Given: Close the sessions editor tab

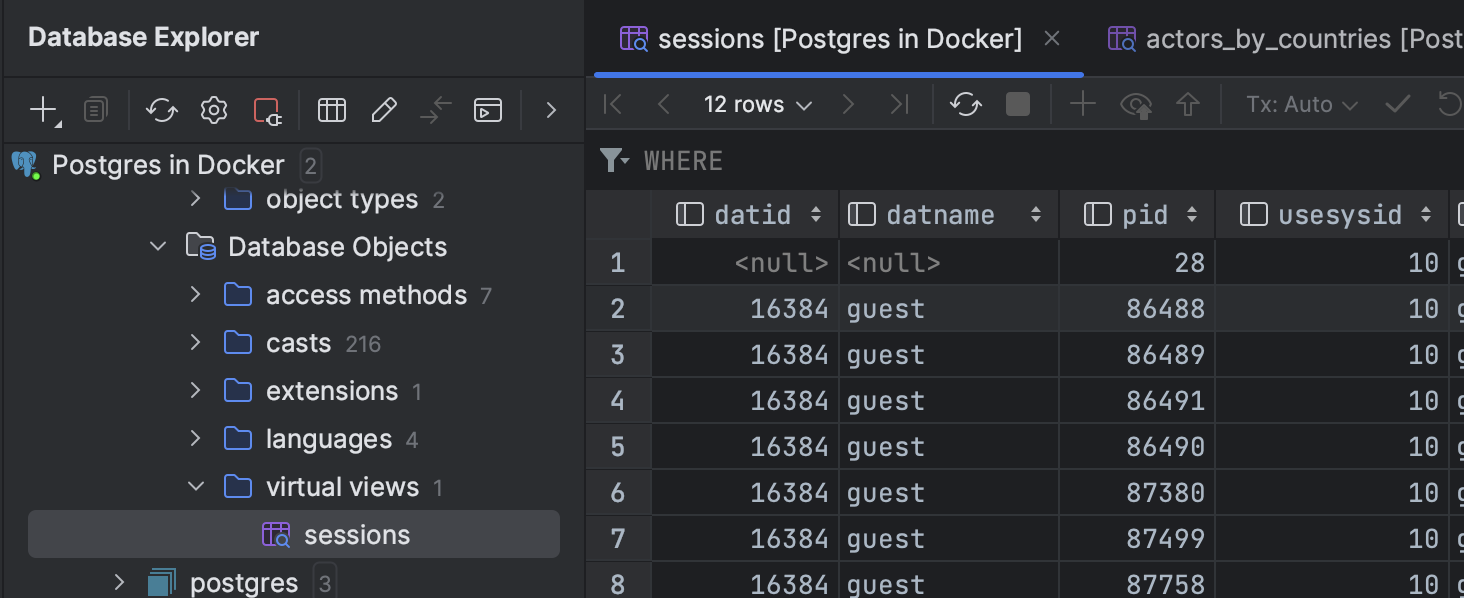Looking at the screenshot, I should click(x=1052, y=39).
